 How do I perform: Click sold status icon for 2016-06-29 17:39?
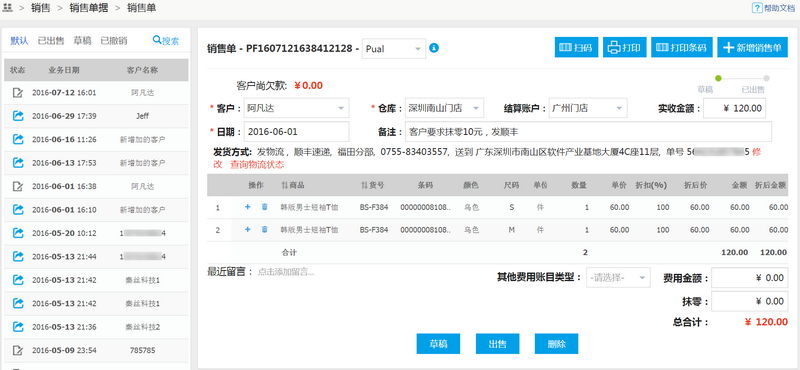(18, 116)
